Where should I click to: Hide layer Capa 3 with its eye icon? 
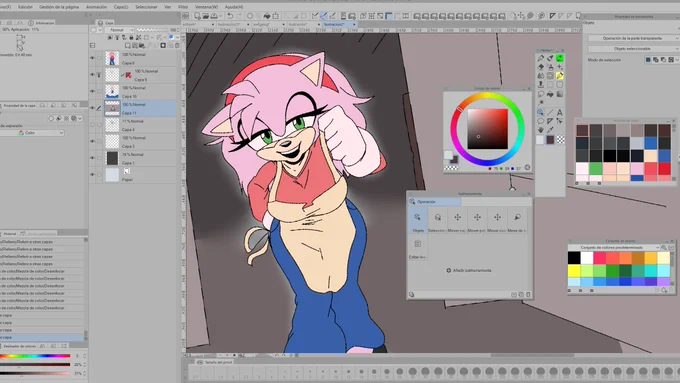pos(92,141)
